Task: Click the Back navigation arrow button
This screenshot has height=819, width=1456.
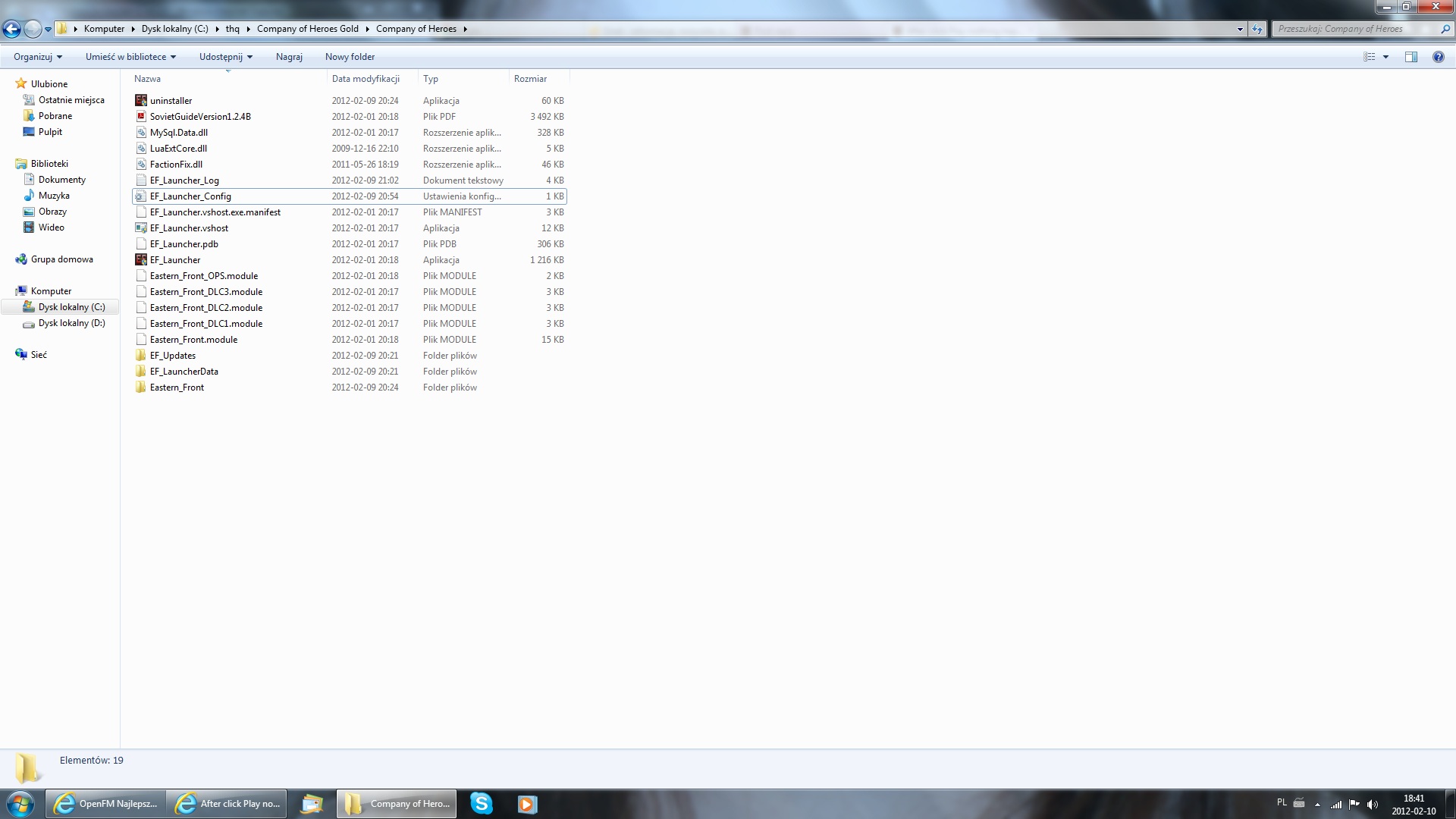Action: pyautogui.click(x=11, y=30)
